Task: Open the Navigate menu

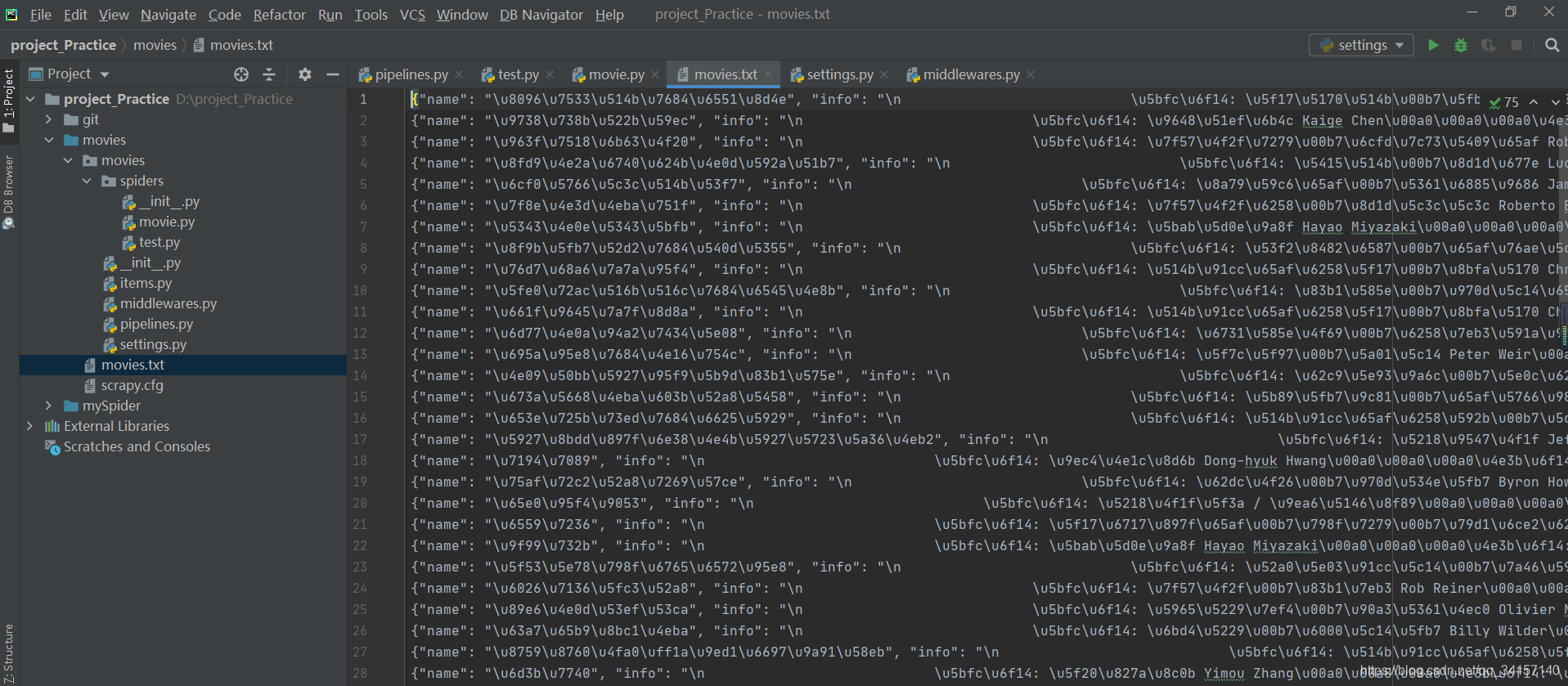Action: (168, 15)
